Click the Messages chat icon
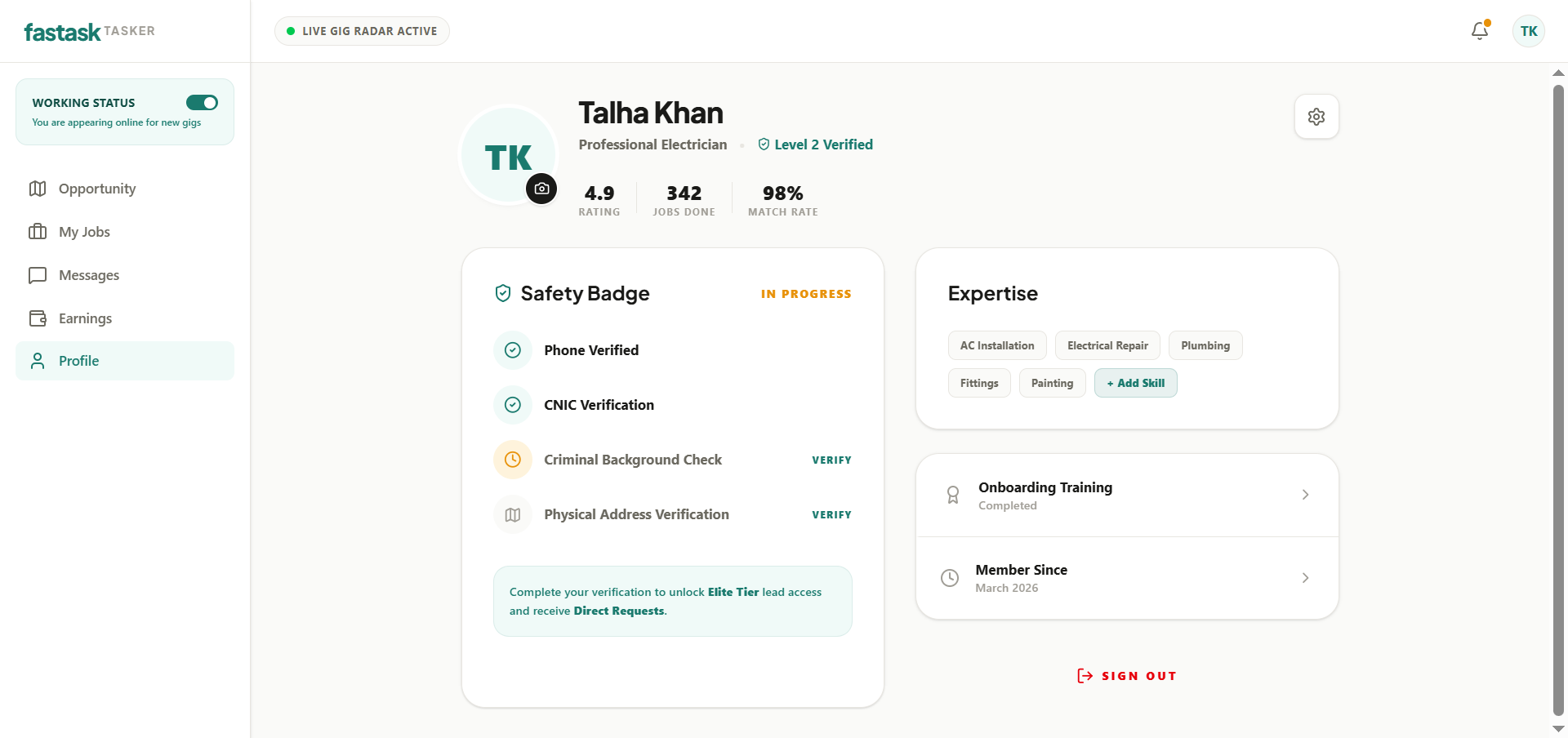The width and height of the screenshot is (1568, 738). pyautogui.click(x=38, y=275)
